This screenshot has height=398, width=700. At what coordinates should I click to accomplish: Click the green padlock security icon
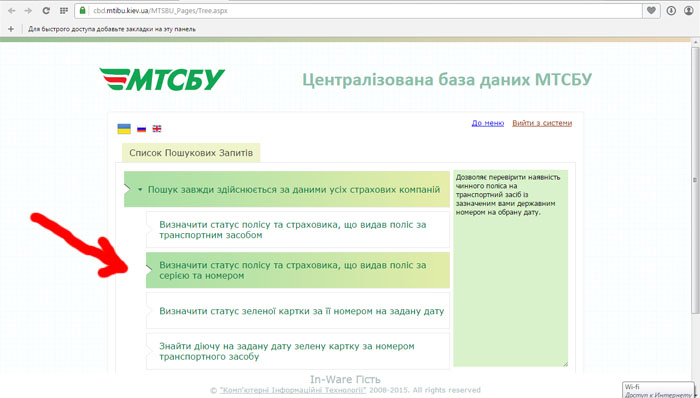tap(82, 10)
